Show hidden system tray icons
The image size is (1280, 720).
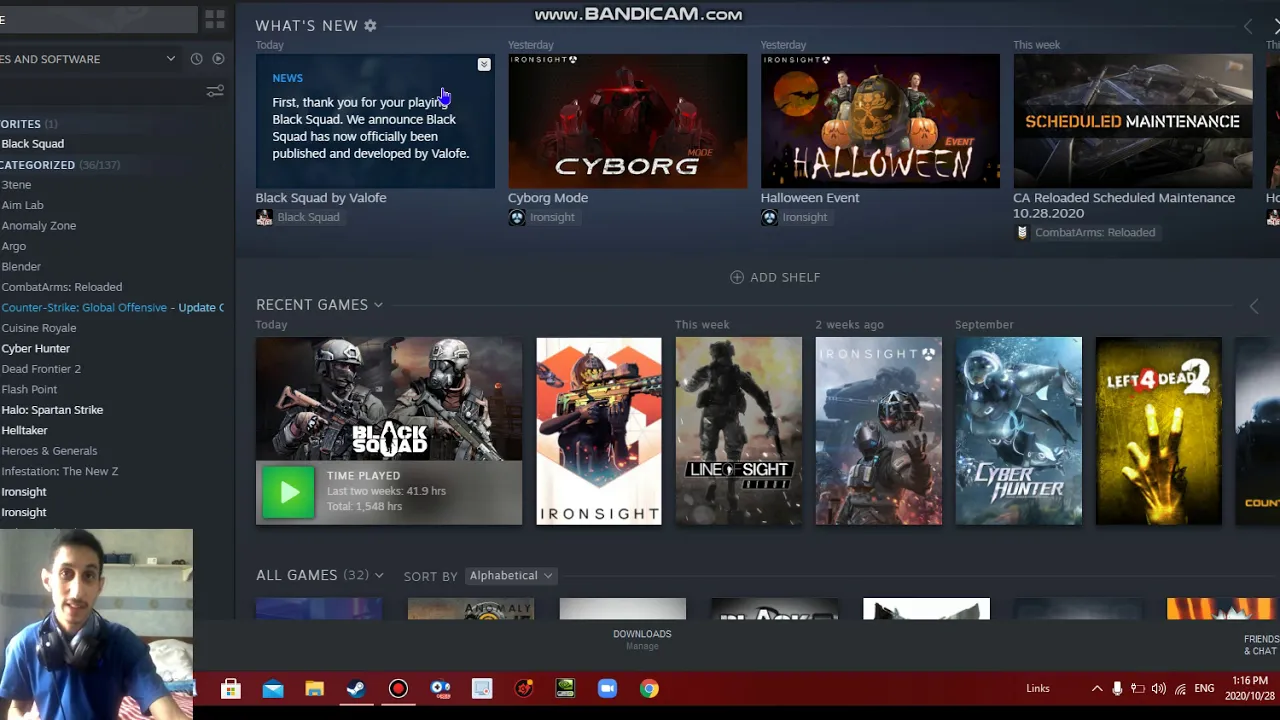[x=1097, y=688]
